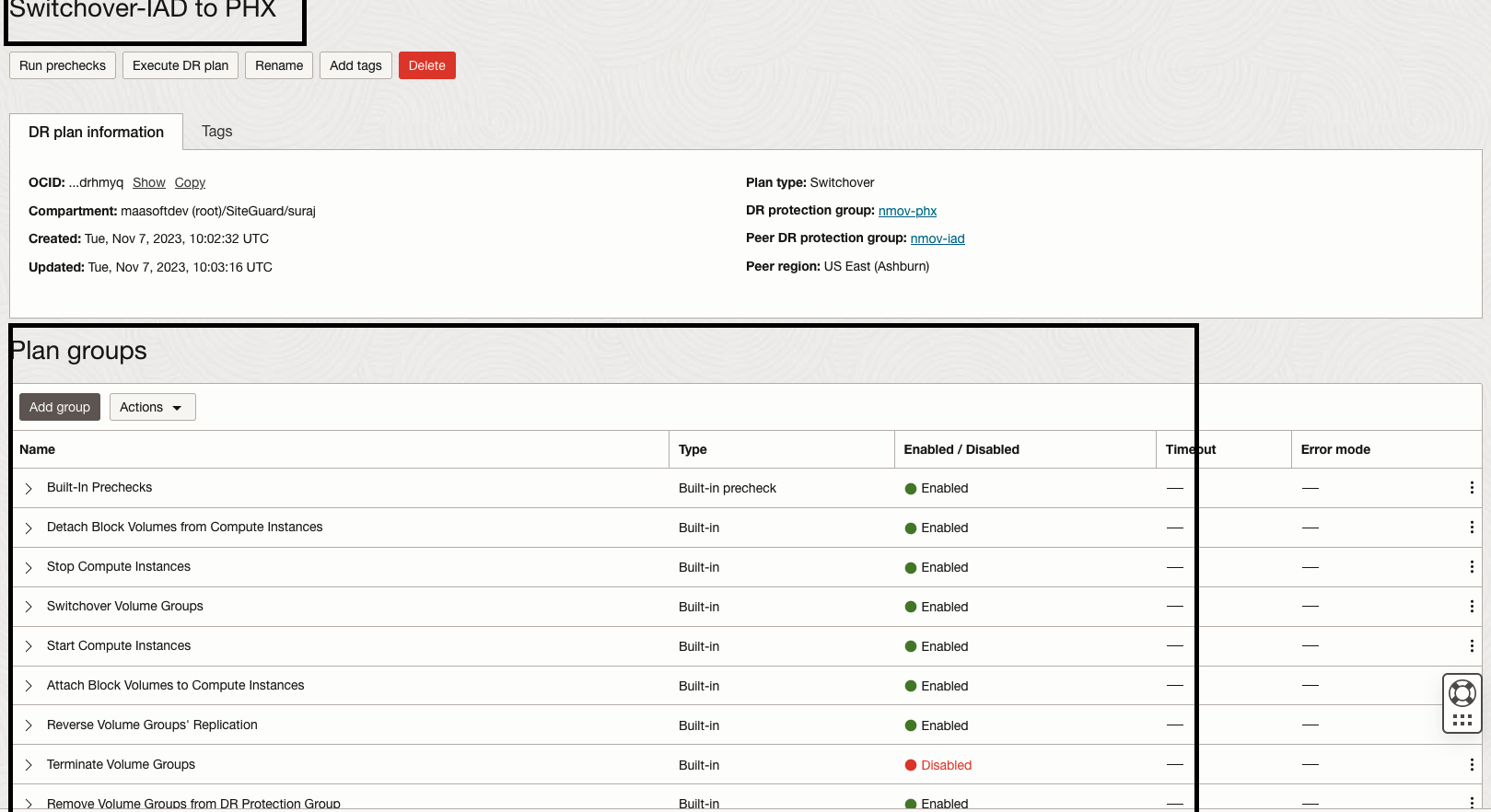Click the Add group button
1491x812 pixels.
click(x=60, y=407)
